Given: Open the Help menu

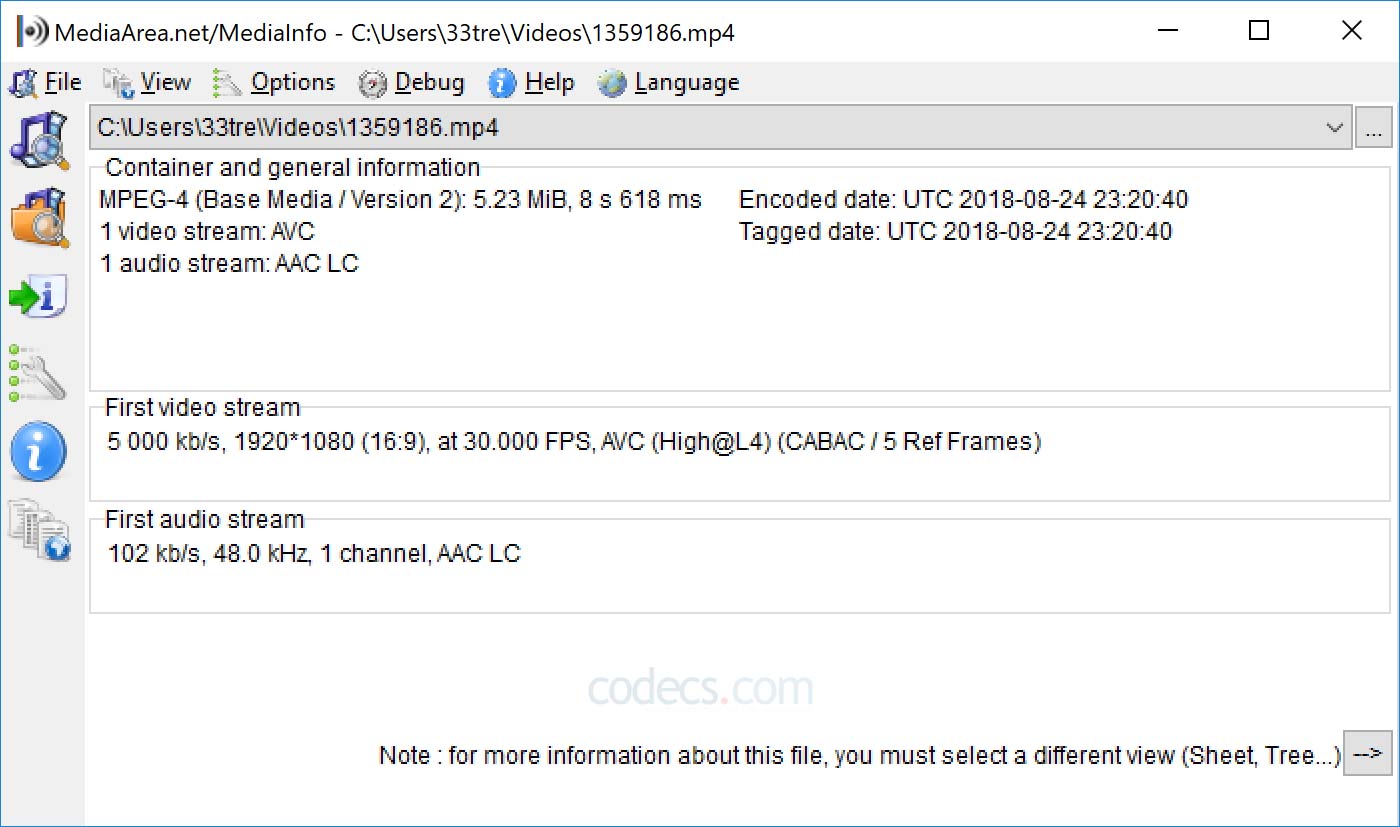Looking at the screenshot, I should 549,82.
